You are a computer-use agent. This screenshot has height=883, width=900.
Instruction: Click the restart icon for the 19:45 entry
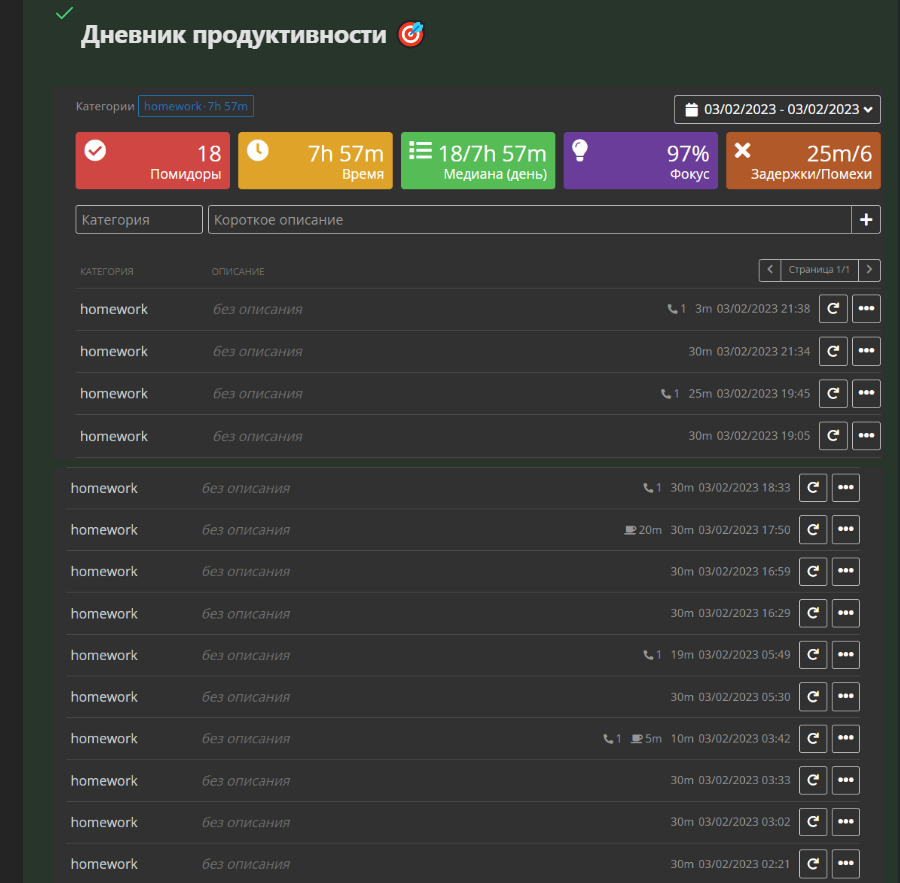(x=833, y=394)
